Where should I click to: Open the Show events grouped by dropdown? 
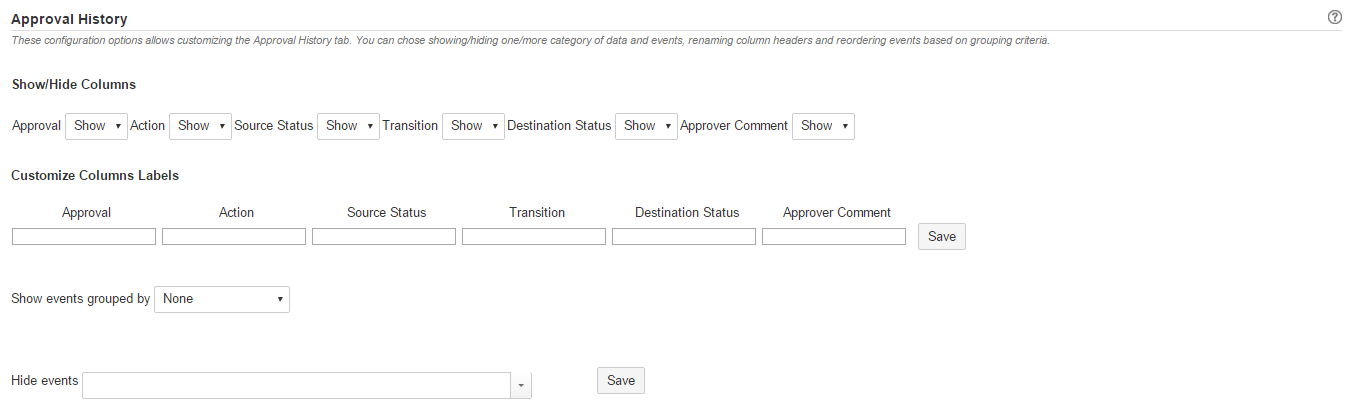(x=222, y=299)
